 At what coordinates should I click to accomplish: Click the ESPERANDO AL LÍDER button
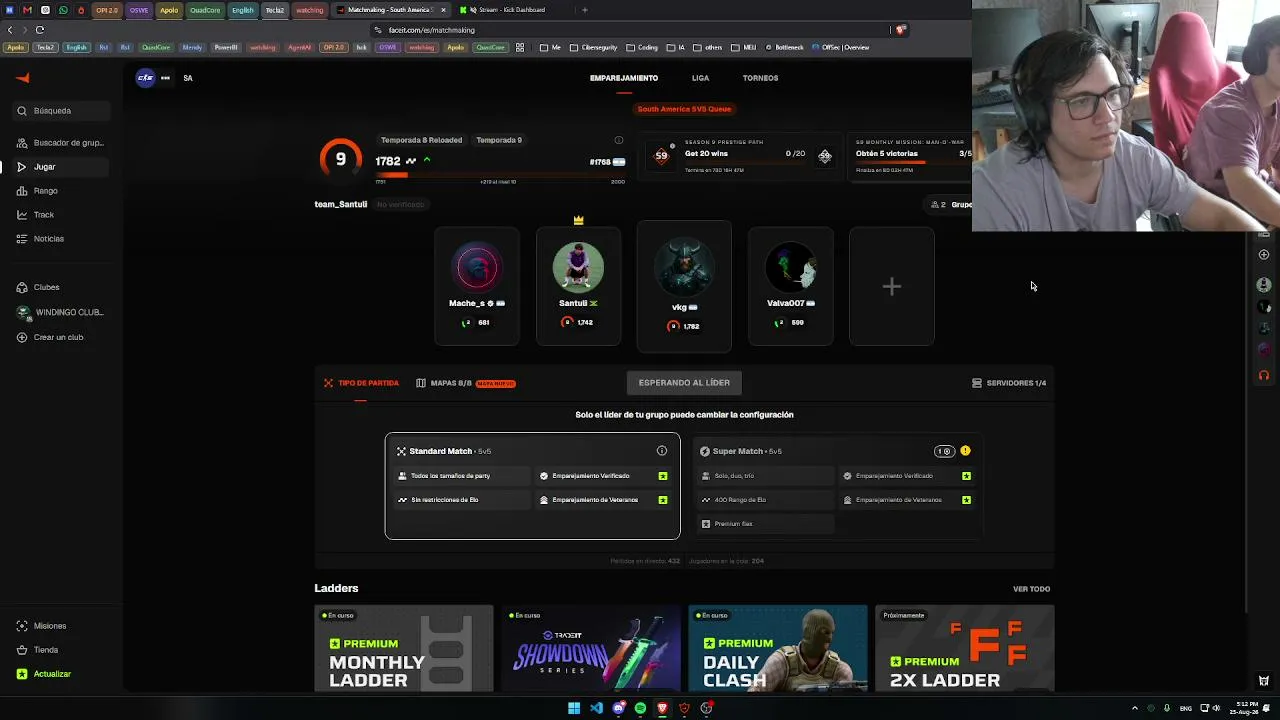click(x=684, y=383)
